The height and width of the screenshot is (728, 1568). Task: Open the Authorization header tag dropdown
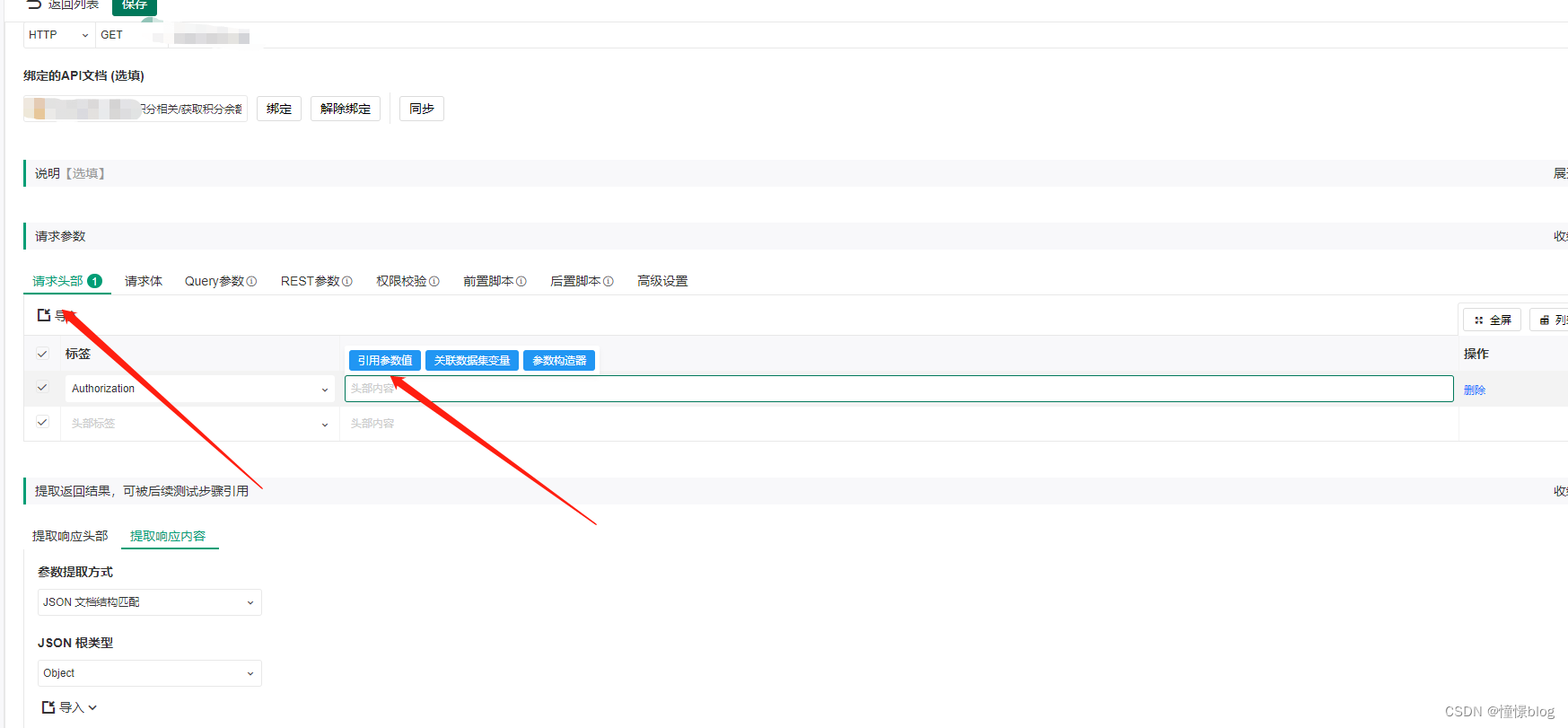click(199, 389)
